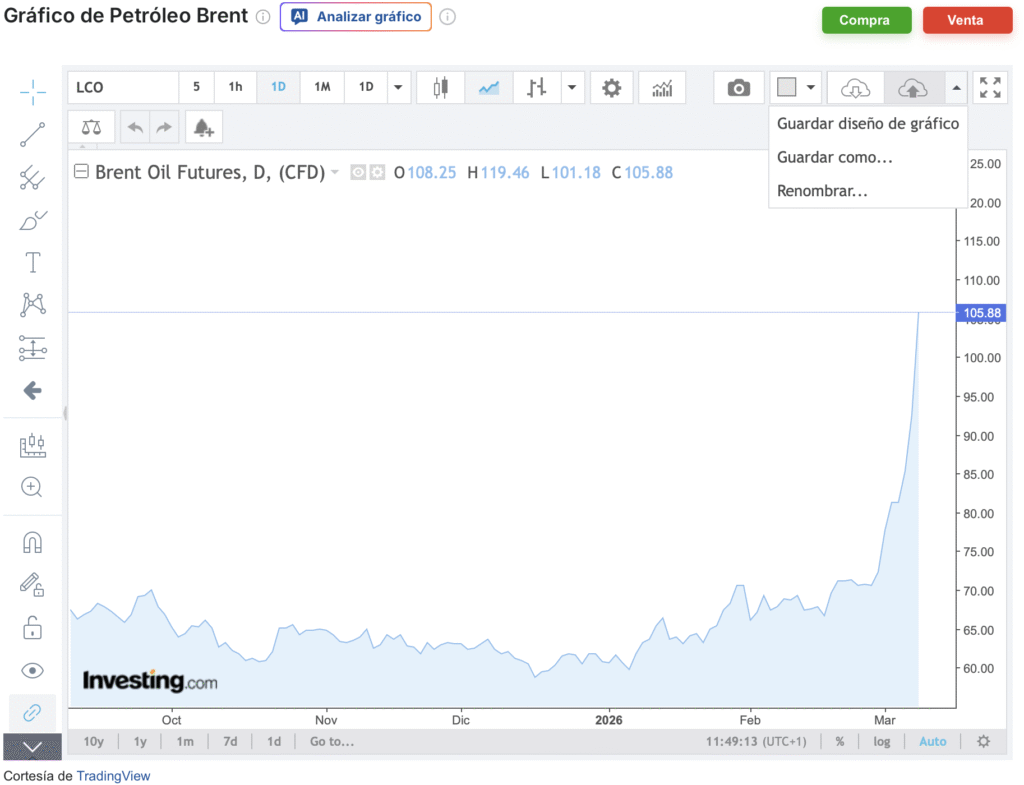Add an alert with the bell icon
Viewport: 1024px width, 785px height.
point(203,128)
